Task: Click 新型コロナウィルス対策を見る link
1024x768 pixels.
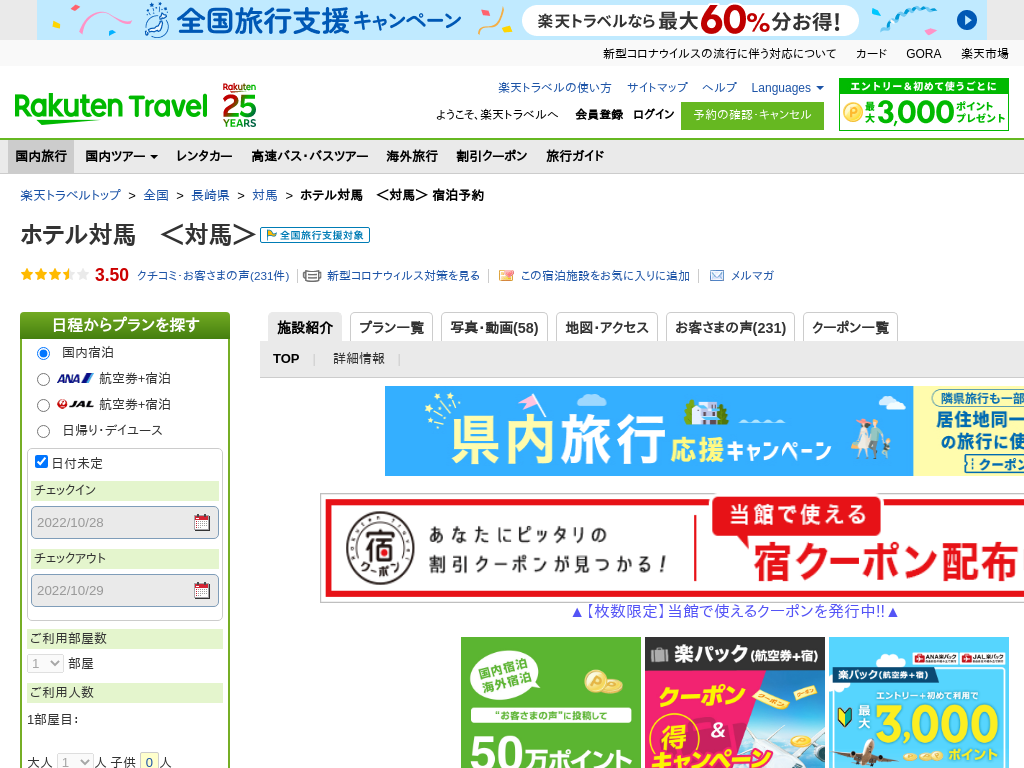Action: coord(403,276)
